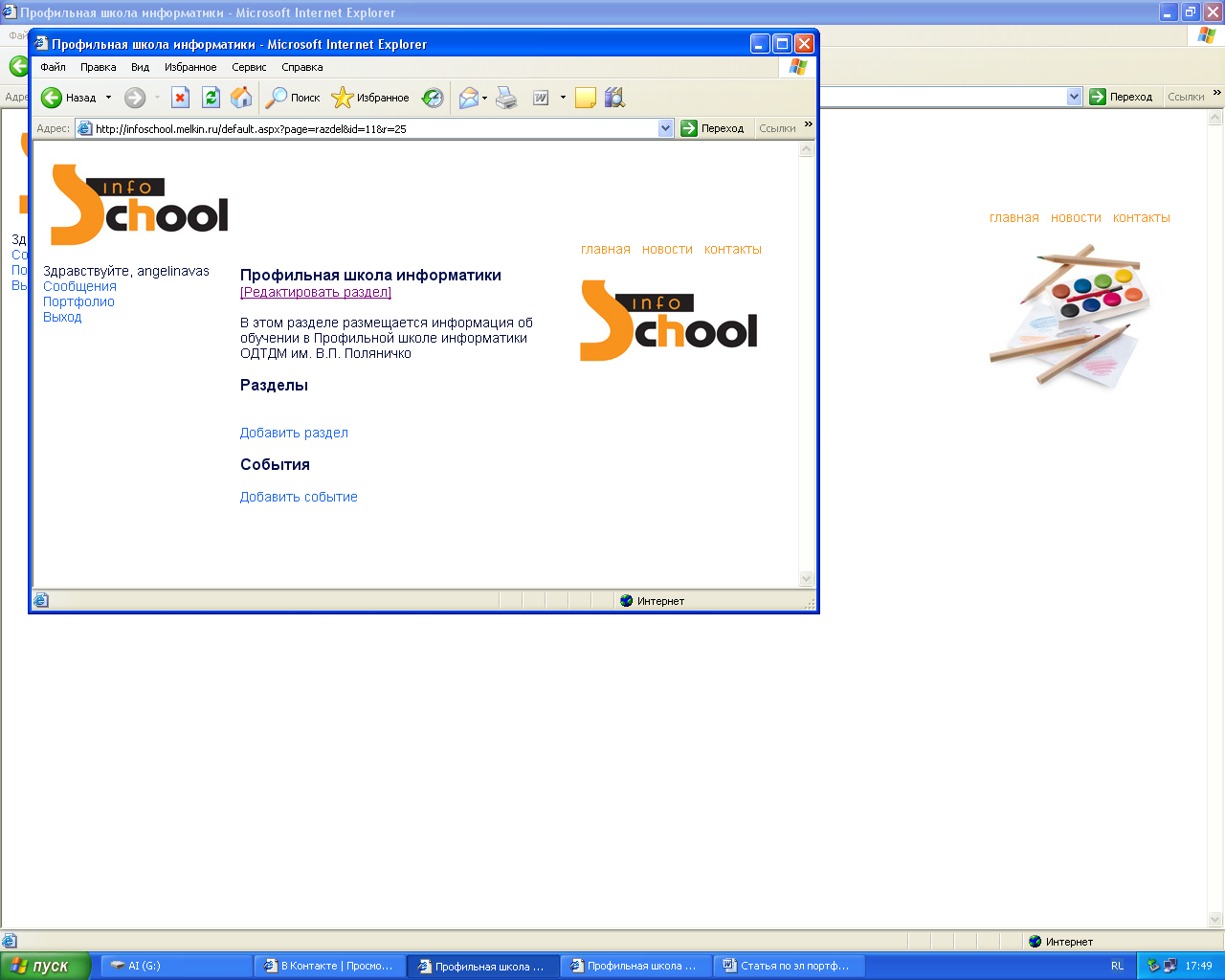Viewport: 1225px width, 980px height.
Task: Click главная link in front window
Action: [606, 249]
